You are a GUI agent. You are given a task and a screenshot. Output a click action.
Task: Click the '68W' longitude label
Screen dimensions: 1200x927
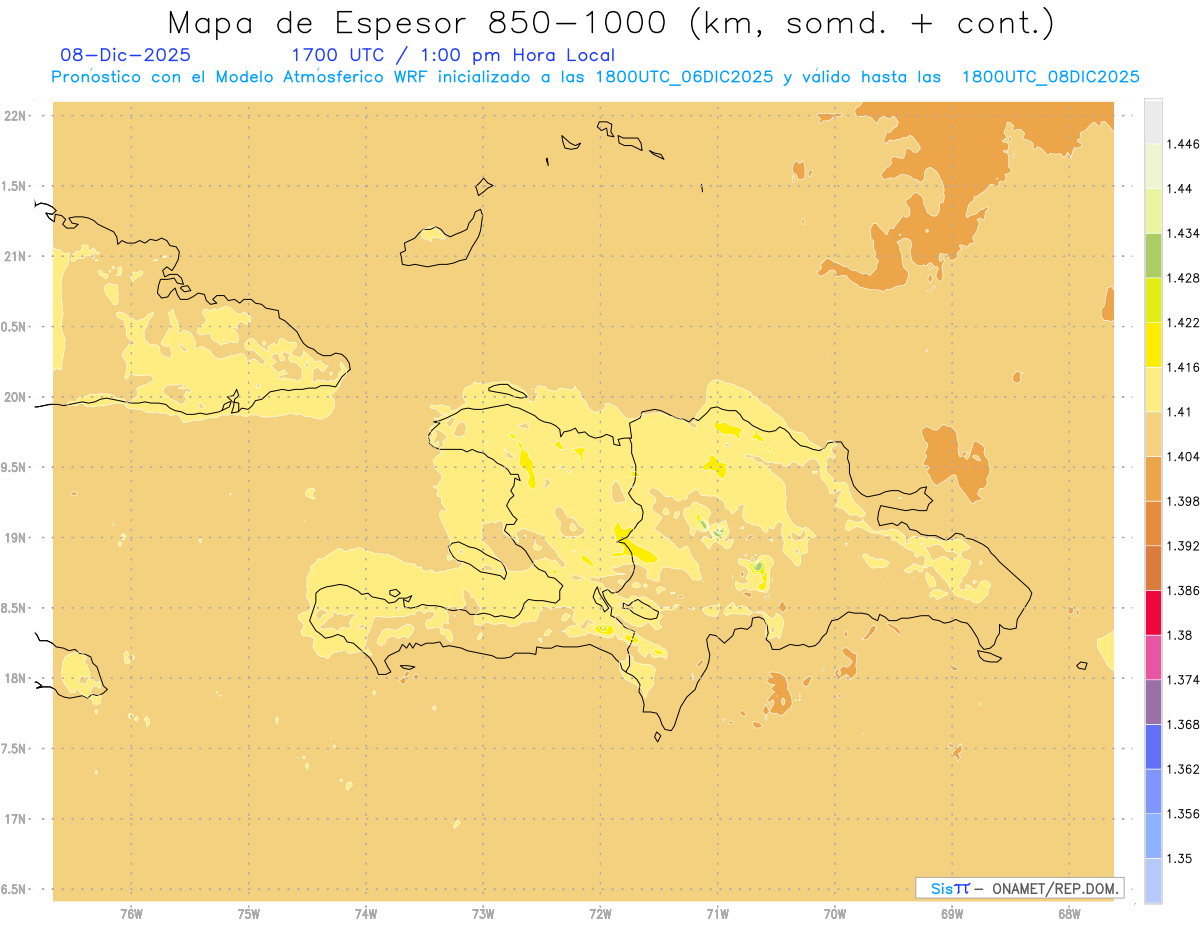point(1069,914)
